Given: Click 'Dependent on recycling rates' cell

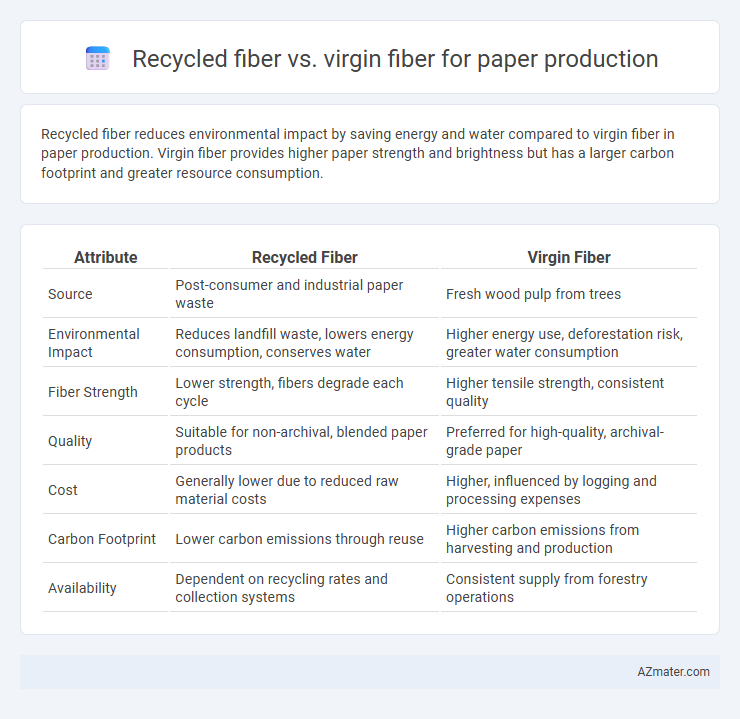Looking at the screenshot, I should [x=304, y=588].
